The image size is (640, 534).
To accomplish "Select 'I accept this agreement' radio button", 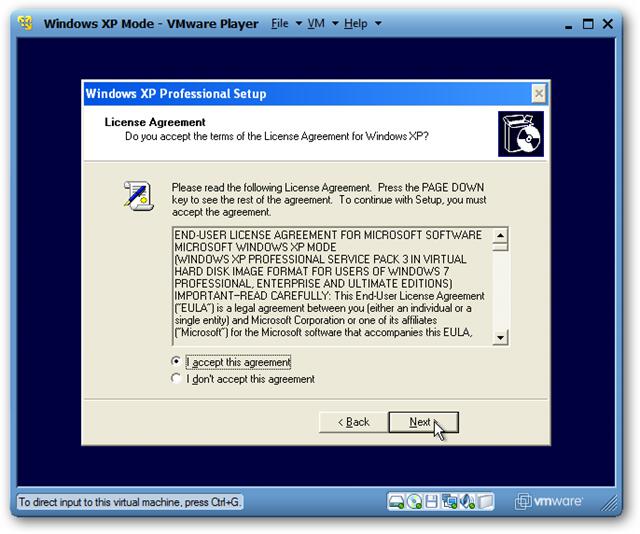I will [176, 361].
